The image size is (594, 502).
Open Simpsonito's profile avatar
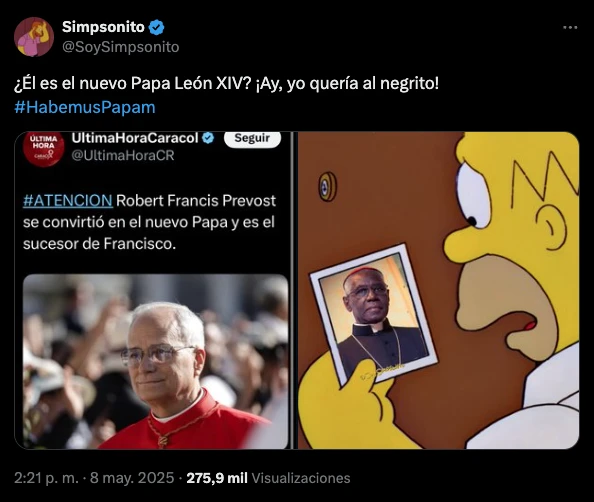coord(34,37)
